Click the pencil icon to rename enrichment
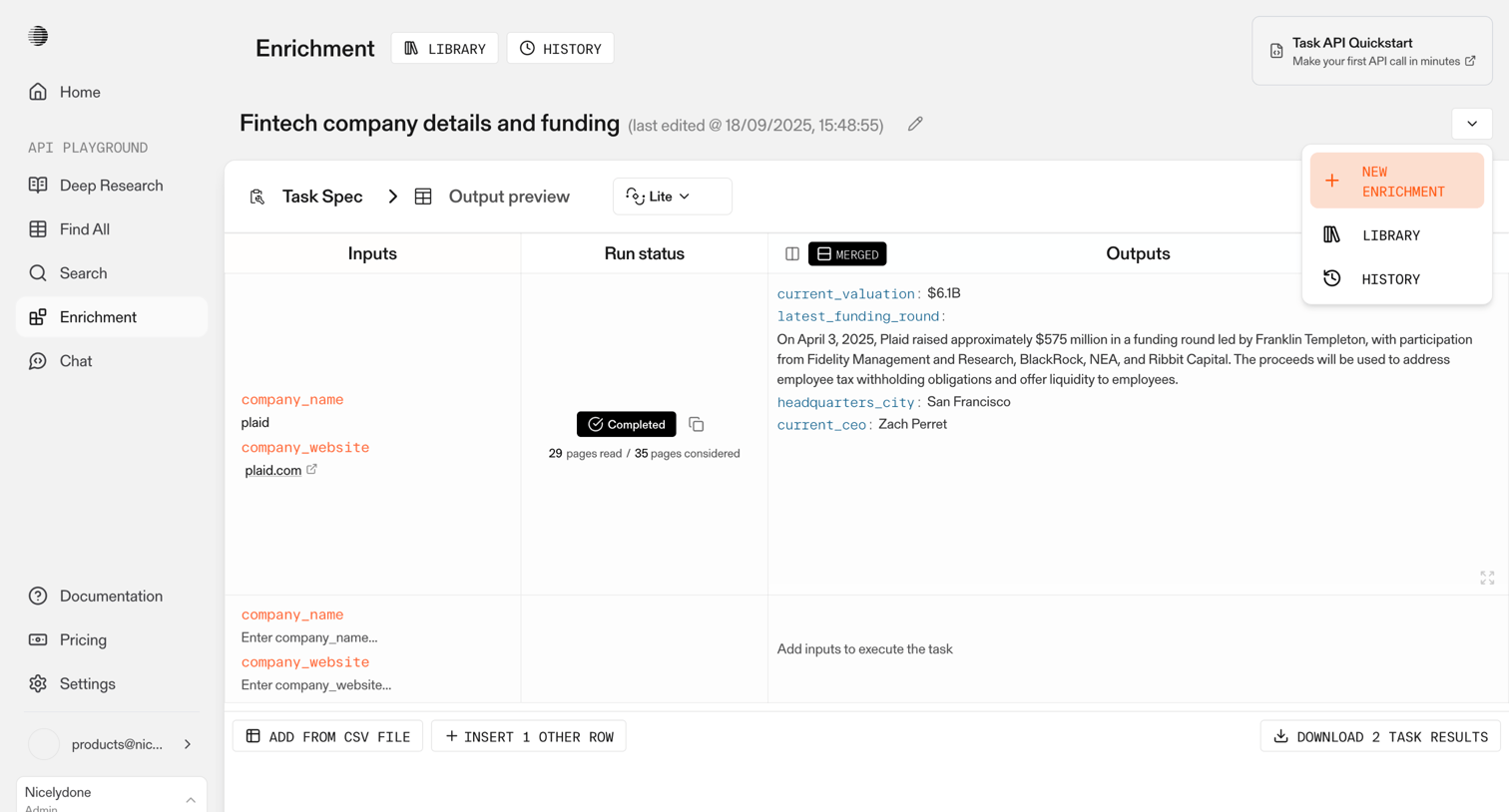The height and width of the screenshot is (812, 1509). 915,124
